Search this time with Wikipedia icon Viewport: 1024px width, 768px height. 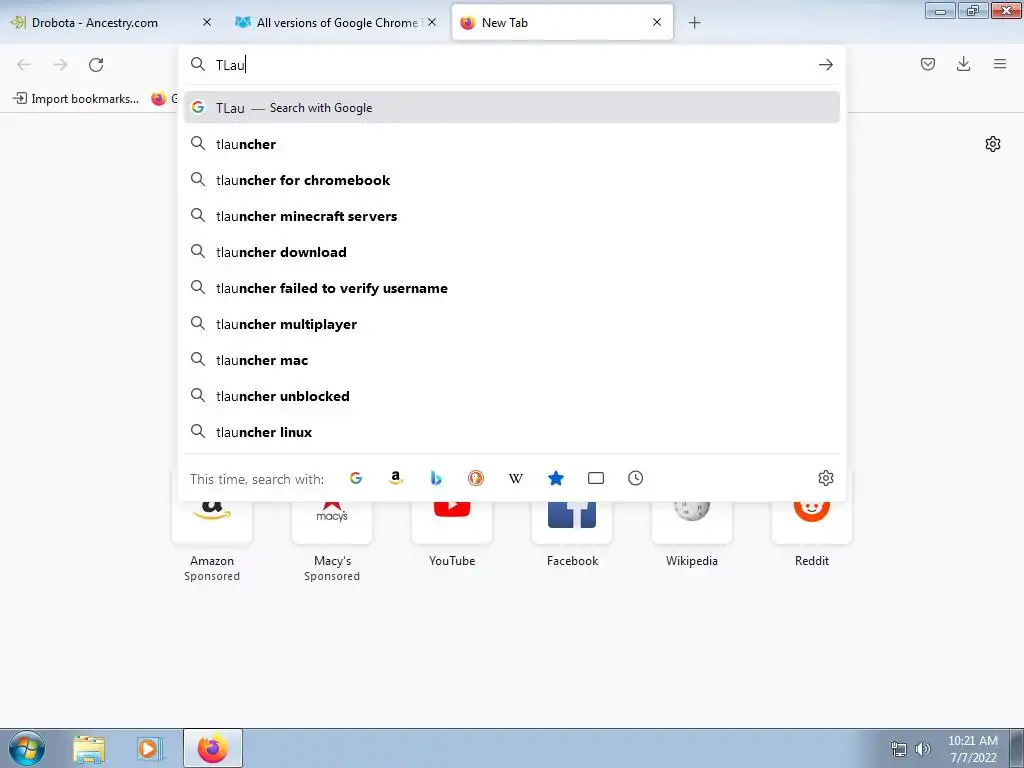tap(516, 478)
